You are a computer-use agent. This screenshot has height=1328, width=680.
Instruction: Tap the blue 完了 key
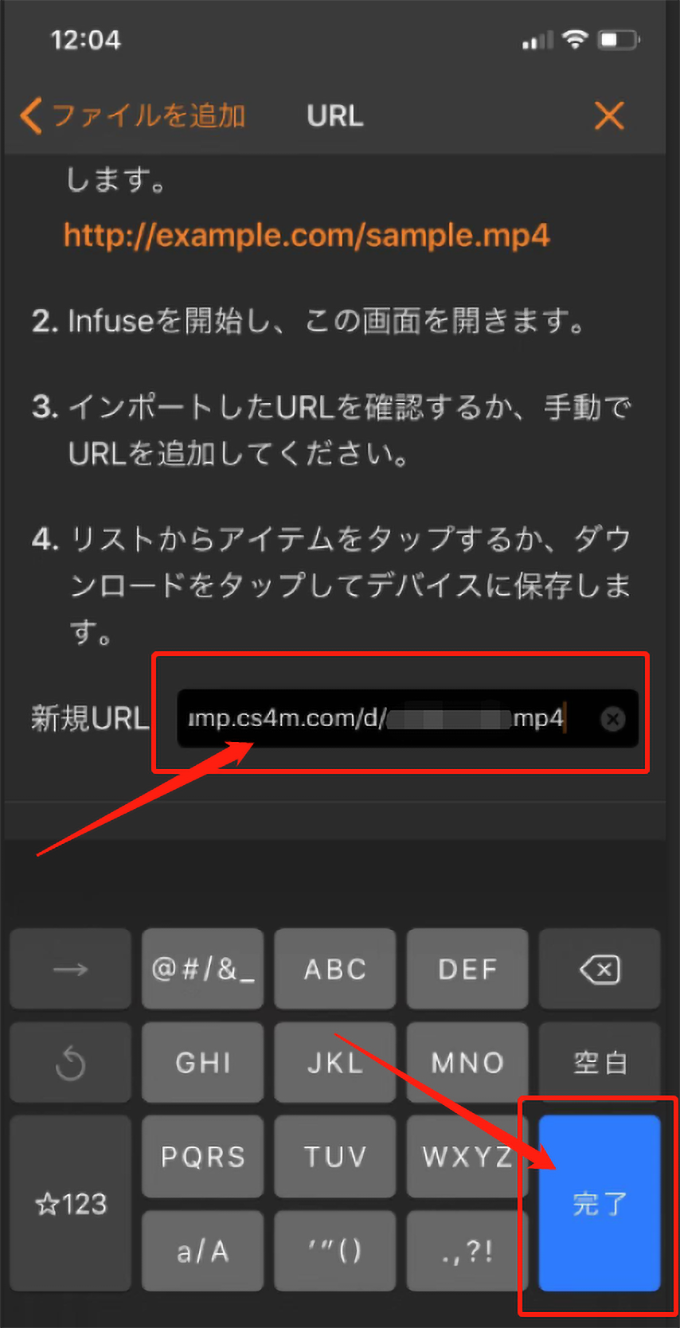coord(600,1203)
